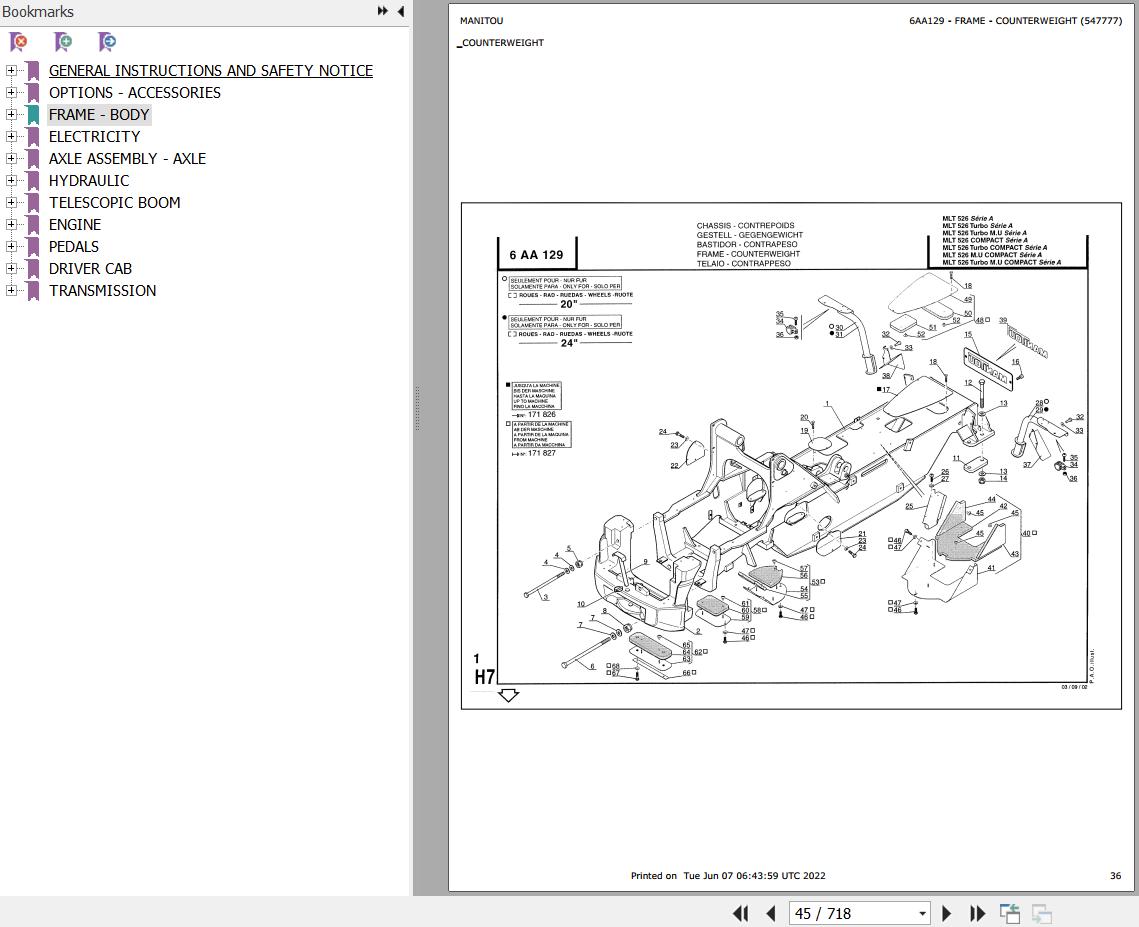
Task: Expand the TRANSMISSION bookmark node
Action: 11,290
